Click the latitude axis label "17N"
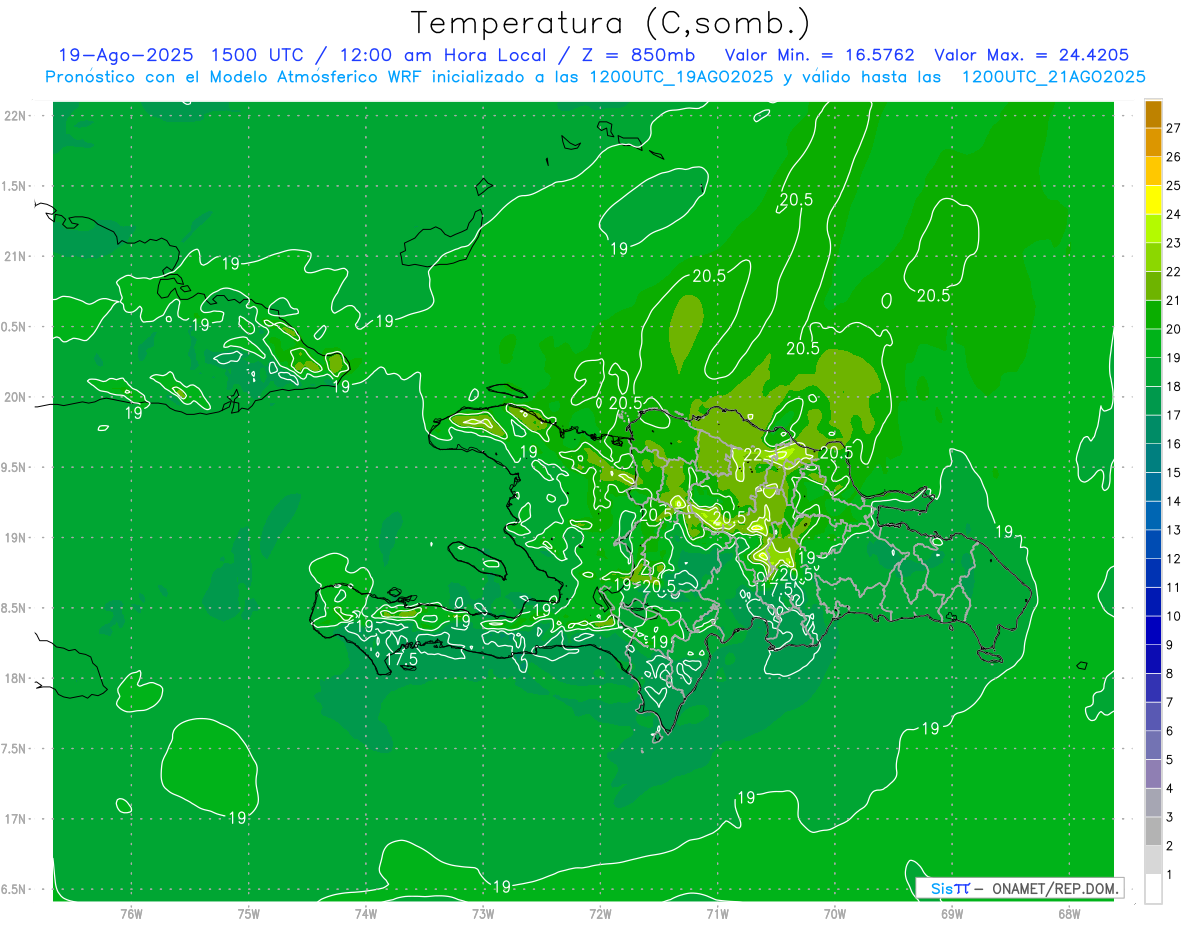1200x927 pixels. (x=15, y=819)
